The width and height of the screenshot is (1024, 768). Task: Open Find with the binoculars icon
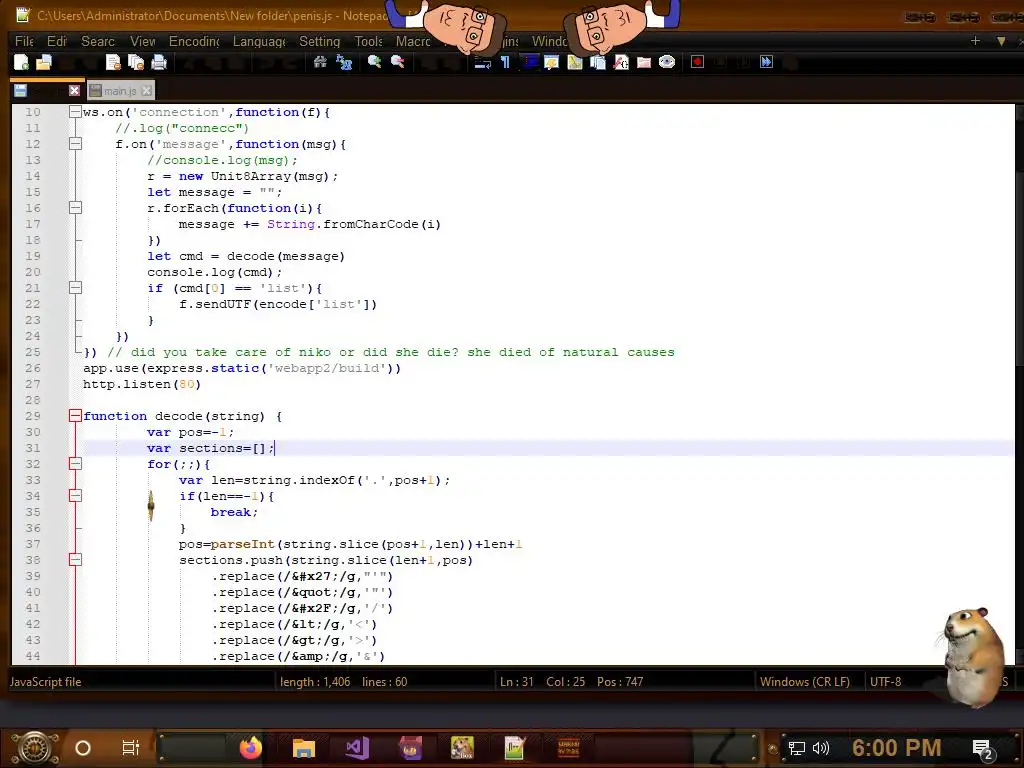(320, 63)
